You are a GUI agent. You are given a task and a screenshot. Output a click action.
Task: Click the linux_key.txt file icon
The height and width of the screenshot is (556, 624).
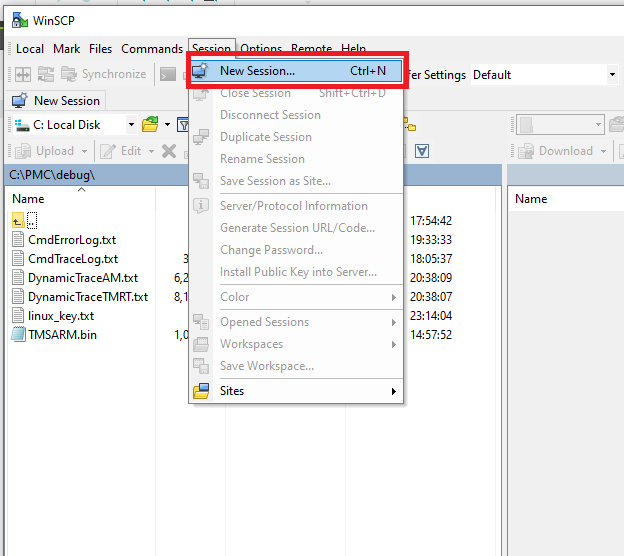point(19,315)
